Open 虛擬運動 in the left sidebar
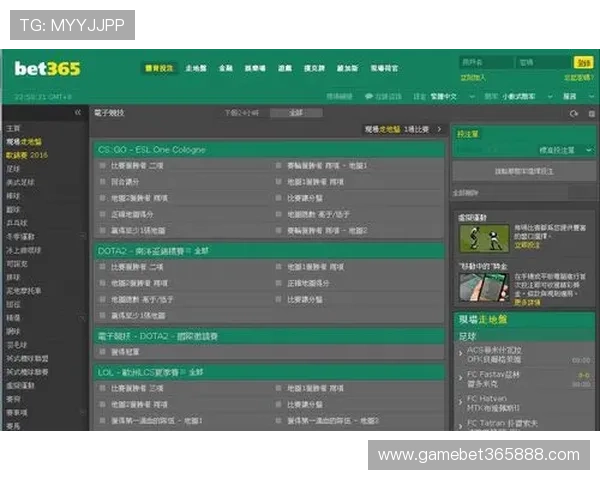Viewport: 600px width, 480px height. pos(20,385)
